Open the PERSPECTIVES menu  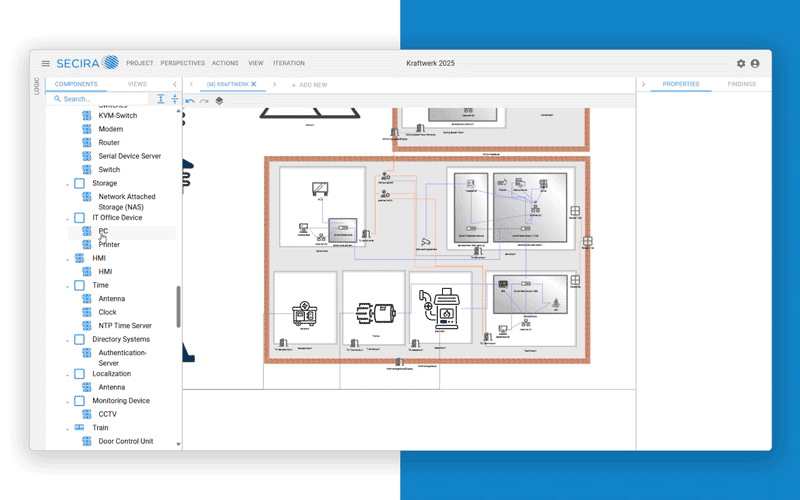(x=182, y=63)
